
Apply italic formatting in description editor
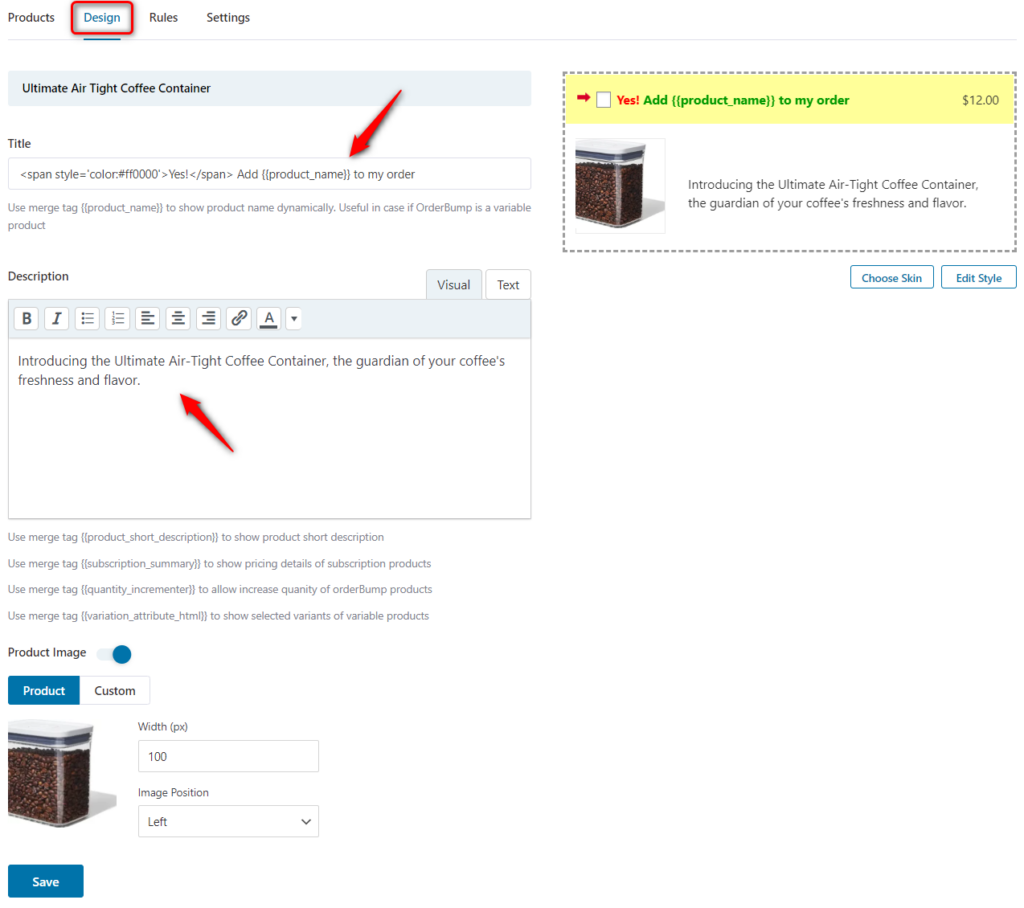(57, 319)
